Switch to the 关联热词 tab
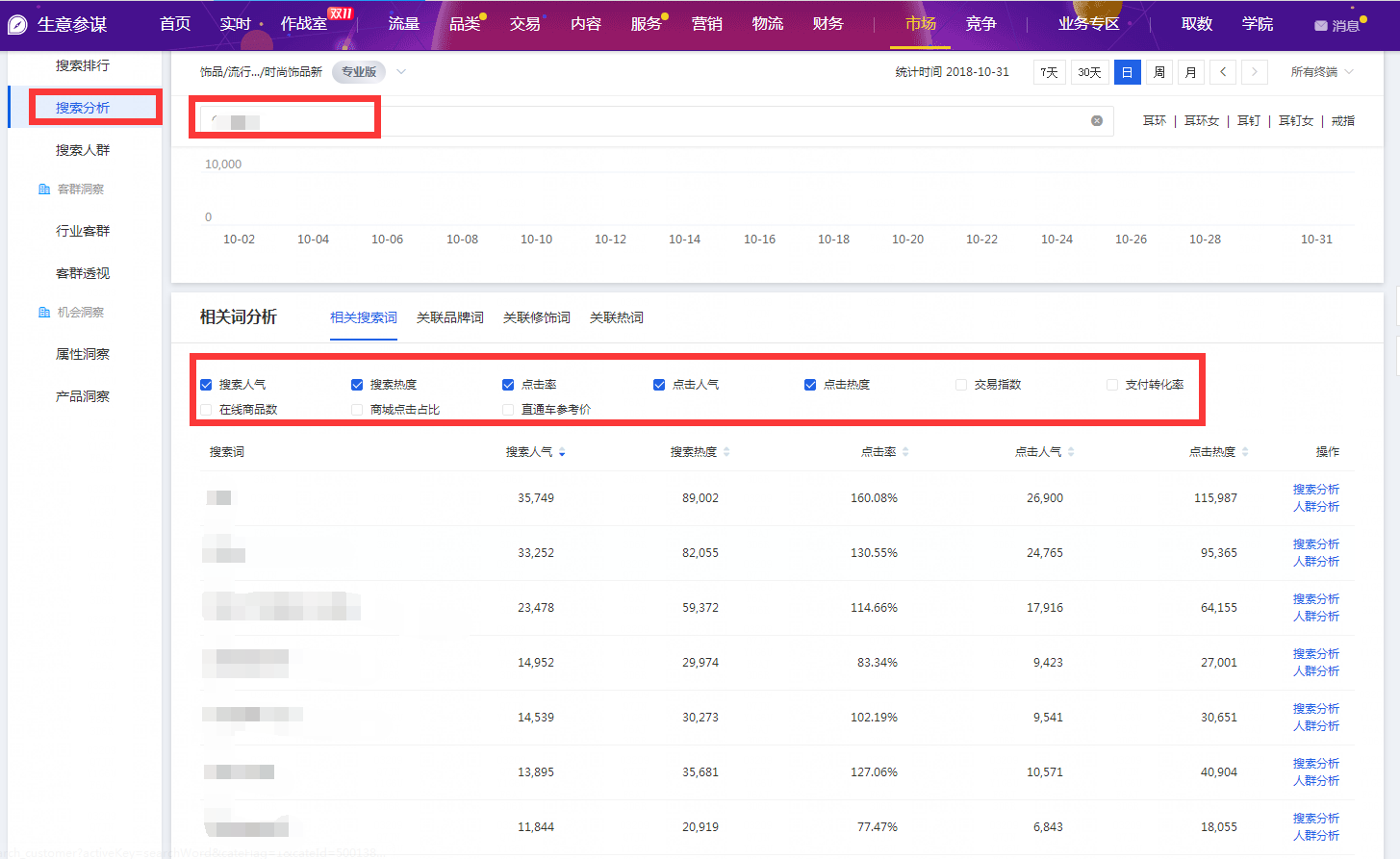 click(x=617, y=317)
